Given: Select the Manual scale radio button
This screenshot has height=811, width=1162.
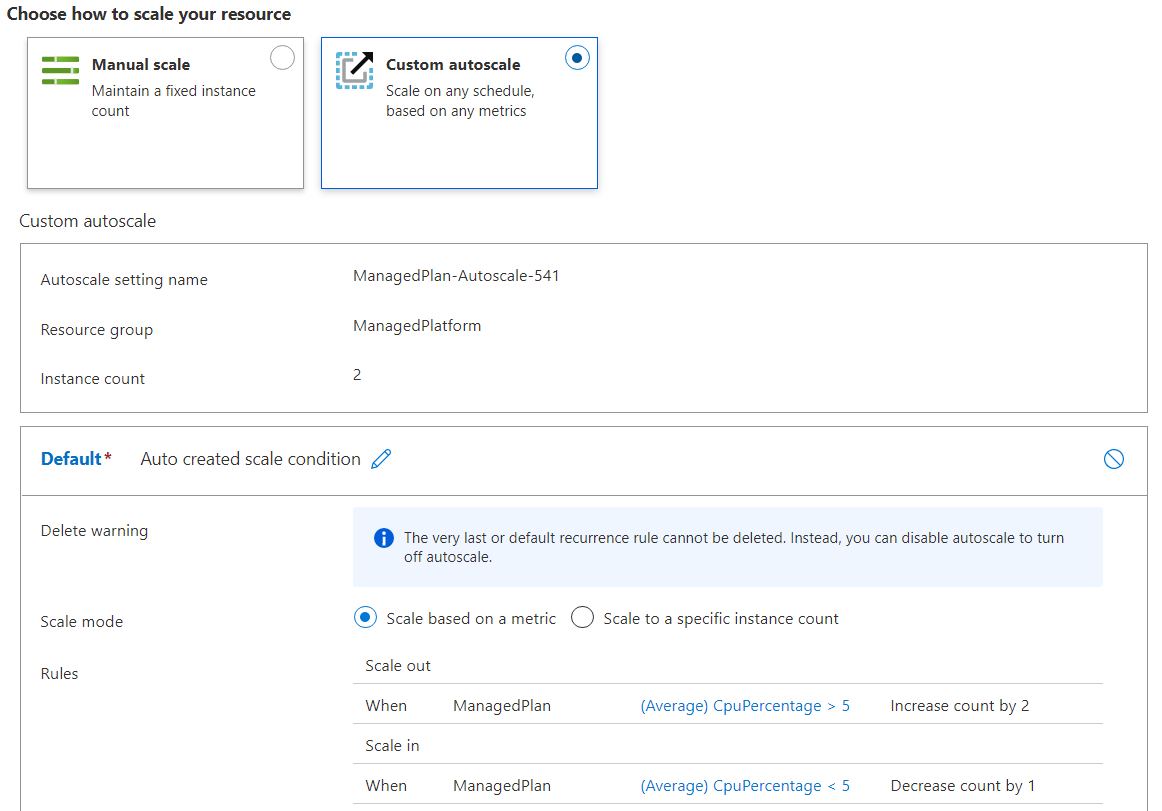Looking at the screenshot, I should [x=283, y=58].
